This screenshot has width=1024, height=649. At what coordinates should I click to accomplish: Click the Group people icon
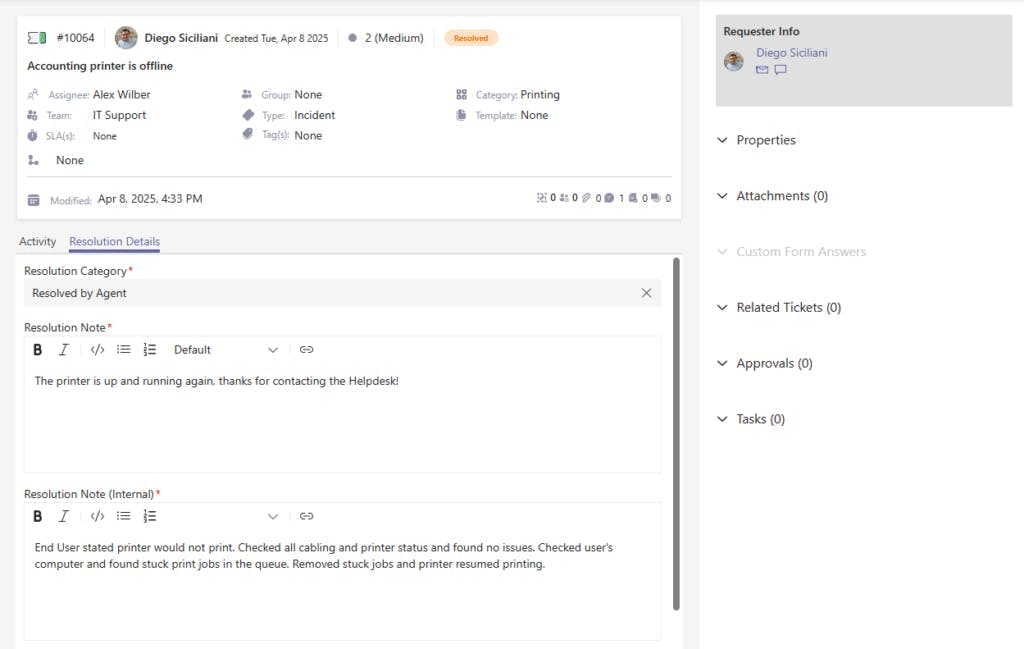(x=247, y=94)
